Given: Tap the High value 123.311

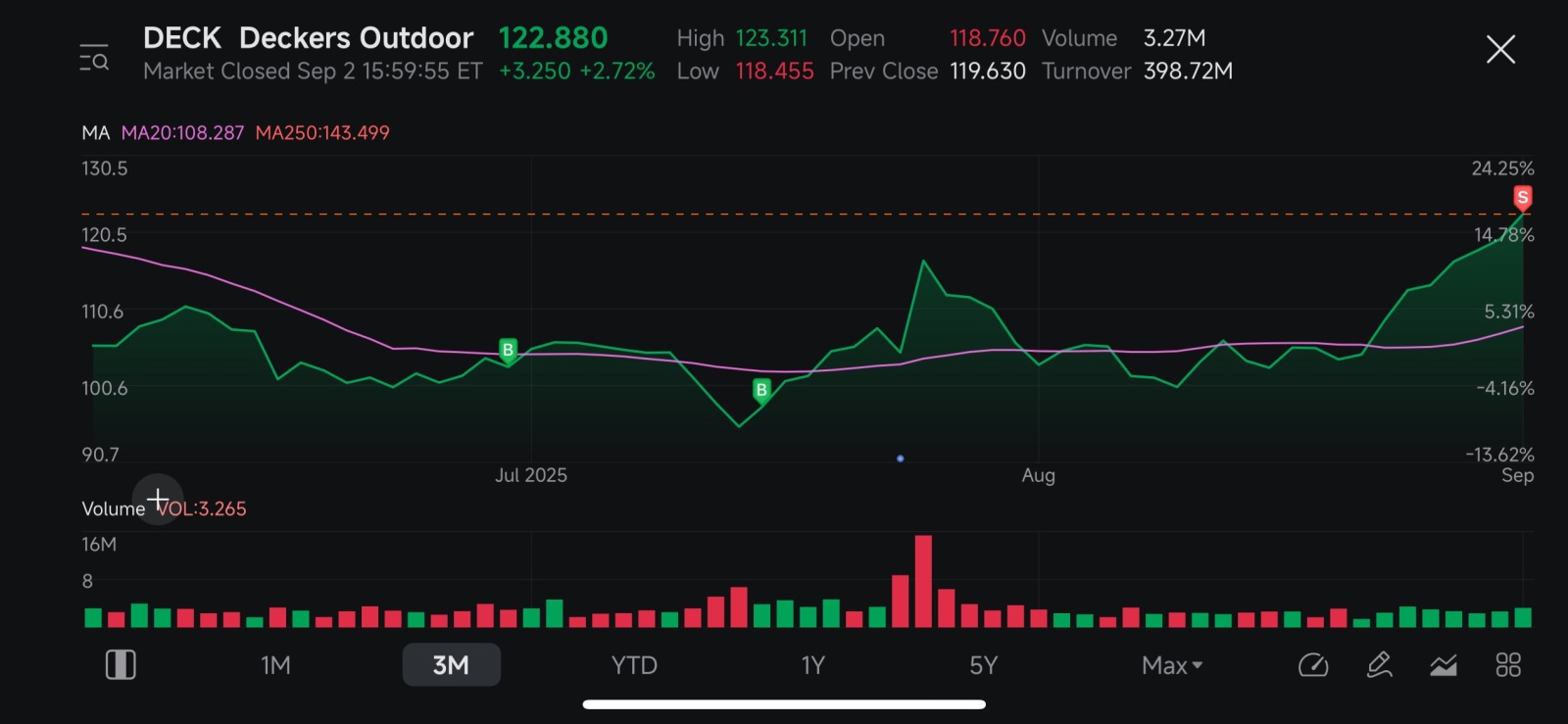Looking at the screenshot, I should (x=771, y=38).
